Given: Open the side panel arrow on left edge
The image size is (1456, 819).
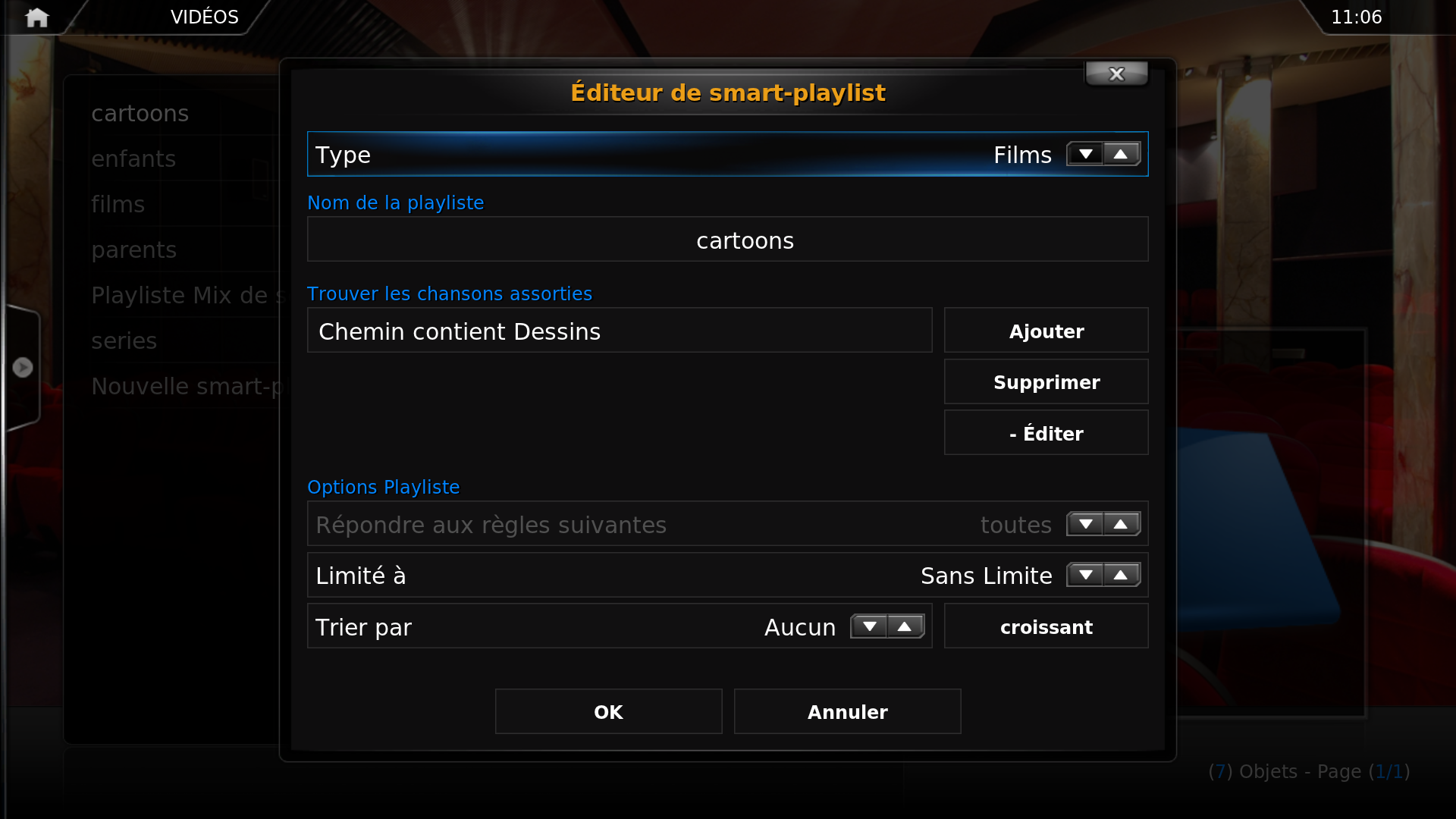Looking at the screenshot, I should pyautogui.click(x=23, y=368).
